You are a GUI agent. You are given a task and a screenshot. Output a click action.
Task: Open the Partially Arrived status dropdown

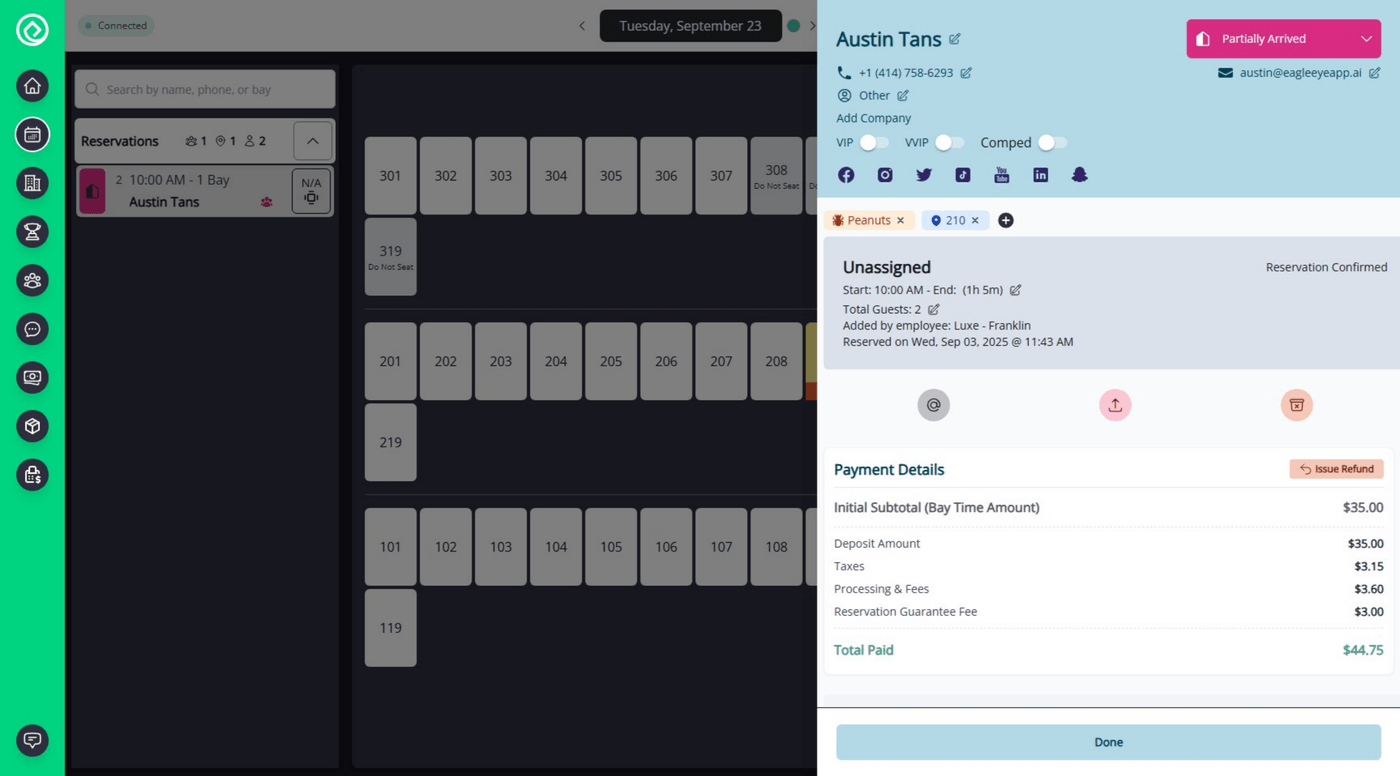[1282, 38]
